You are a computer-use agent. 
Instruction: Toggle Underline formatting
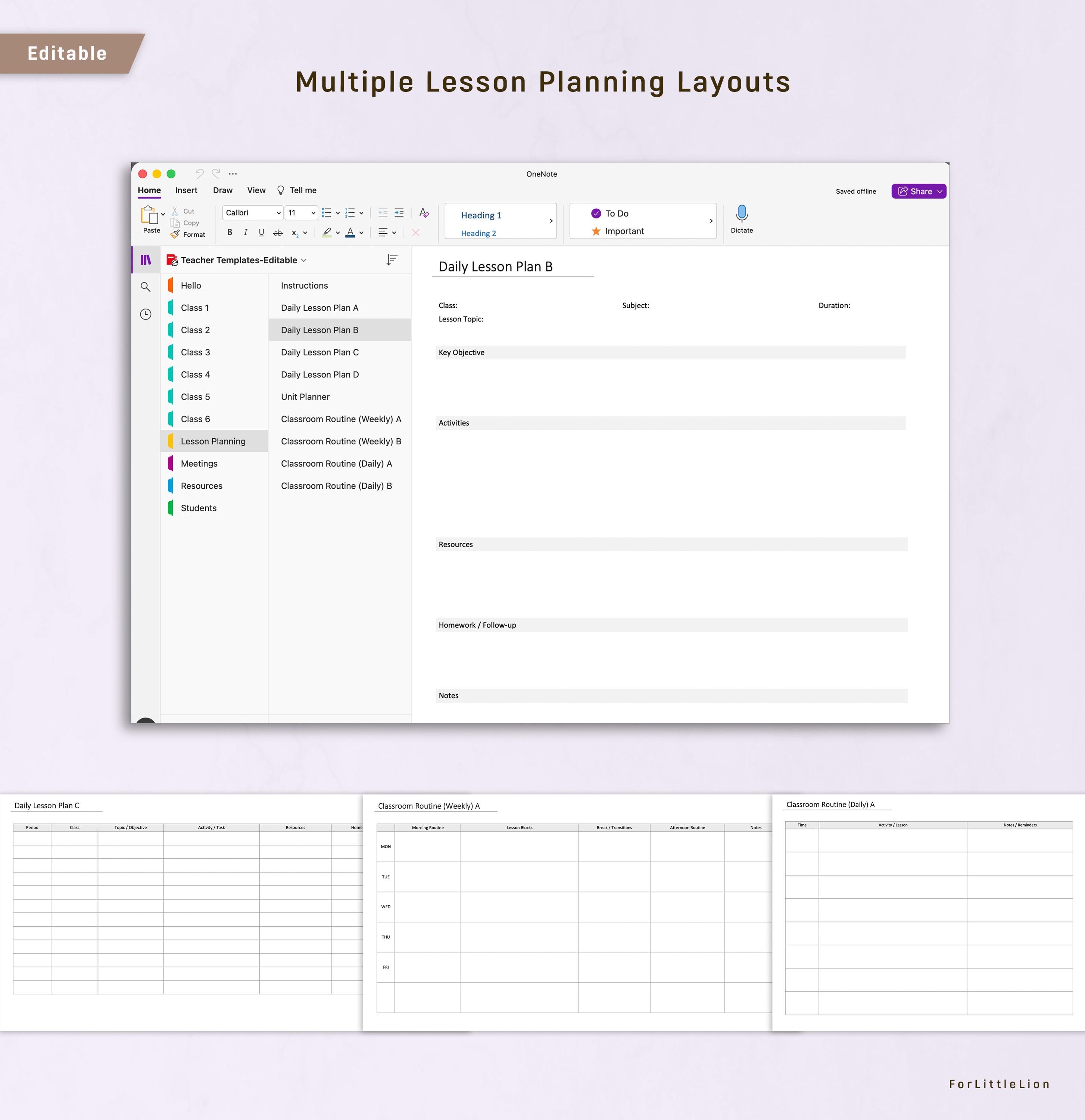(262, 233)
